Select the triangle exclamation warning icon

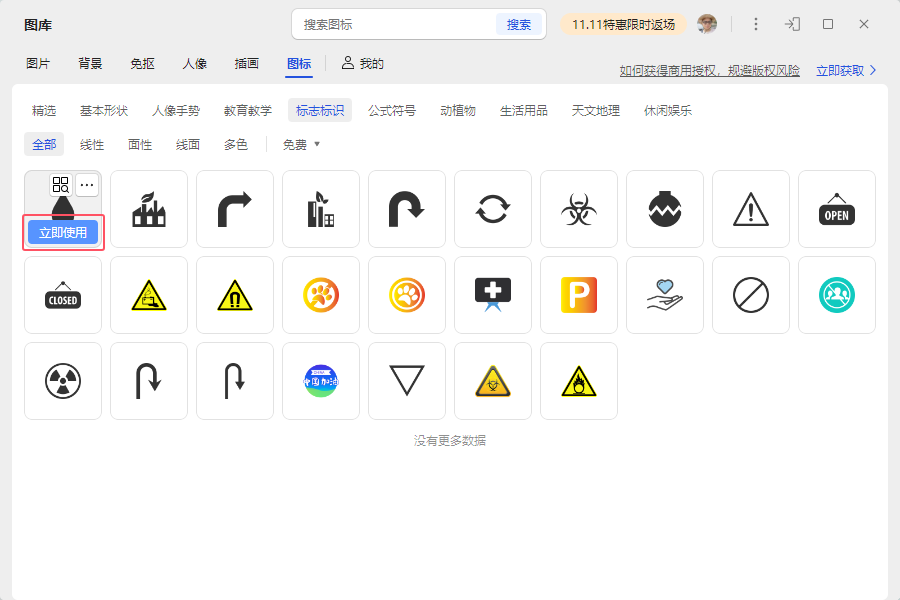click(x=751, y=209)
